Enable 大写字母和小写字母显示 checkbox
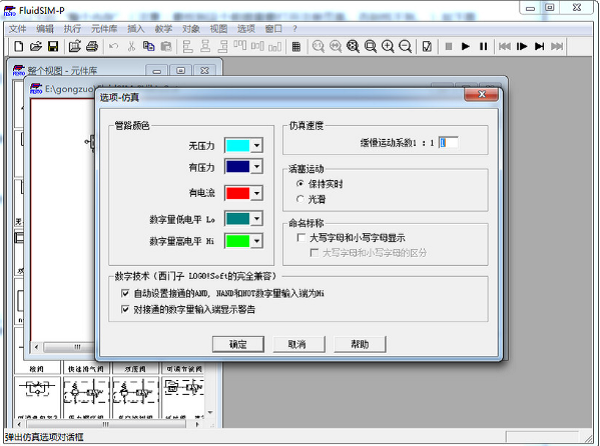Image resolution: width=600 pixels, height=446 pixels. coord(302,239)
